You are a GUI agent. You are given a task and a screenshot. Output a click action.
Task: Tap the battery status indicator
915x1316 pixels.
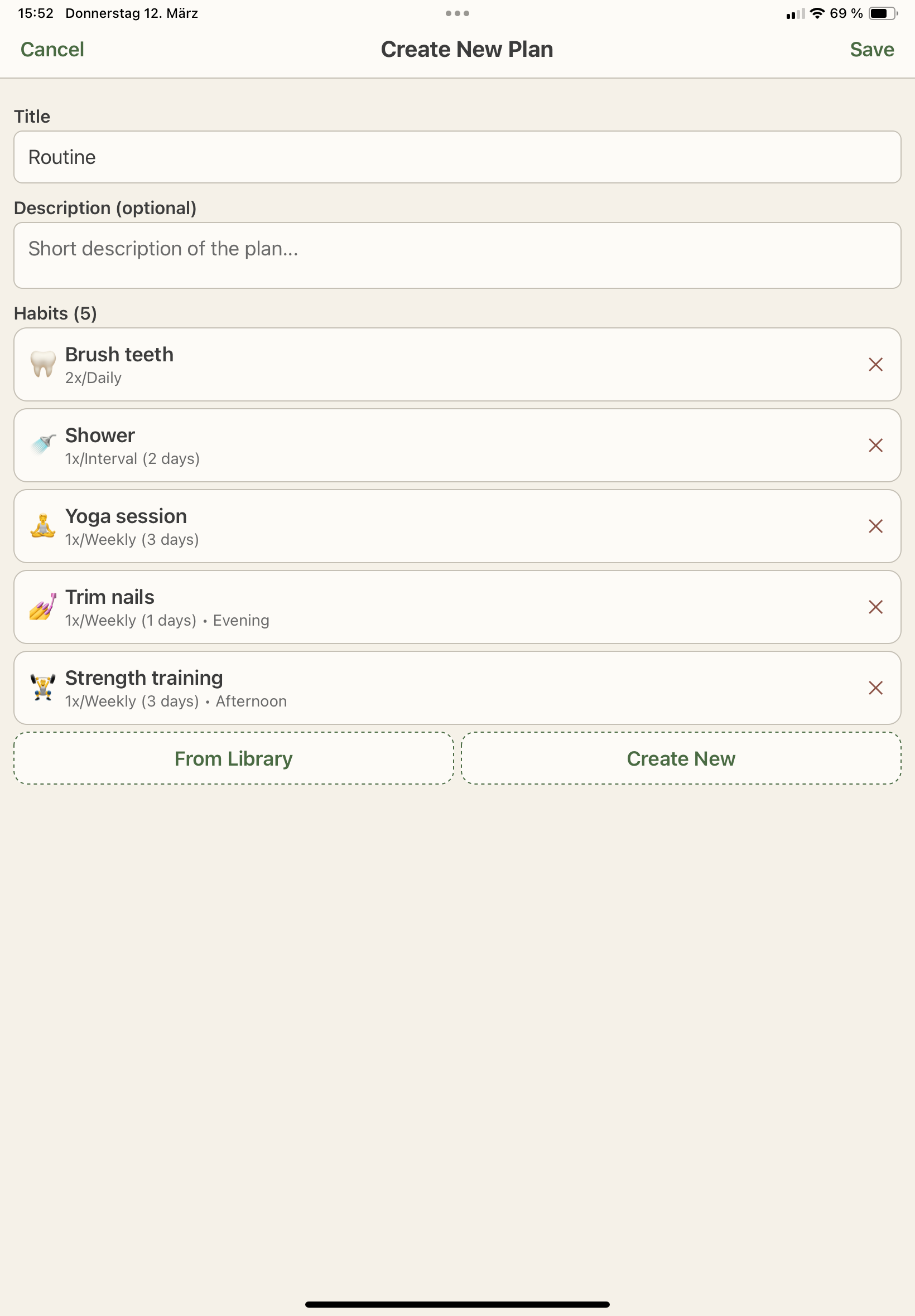pyautogui.click(x=882, y=13)
